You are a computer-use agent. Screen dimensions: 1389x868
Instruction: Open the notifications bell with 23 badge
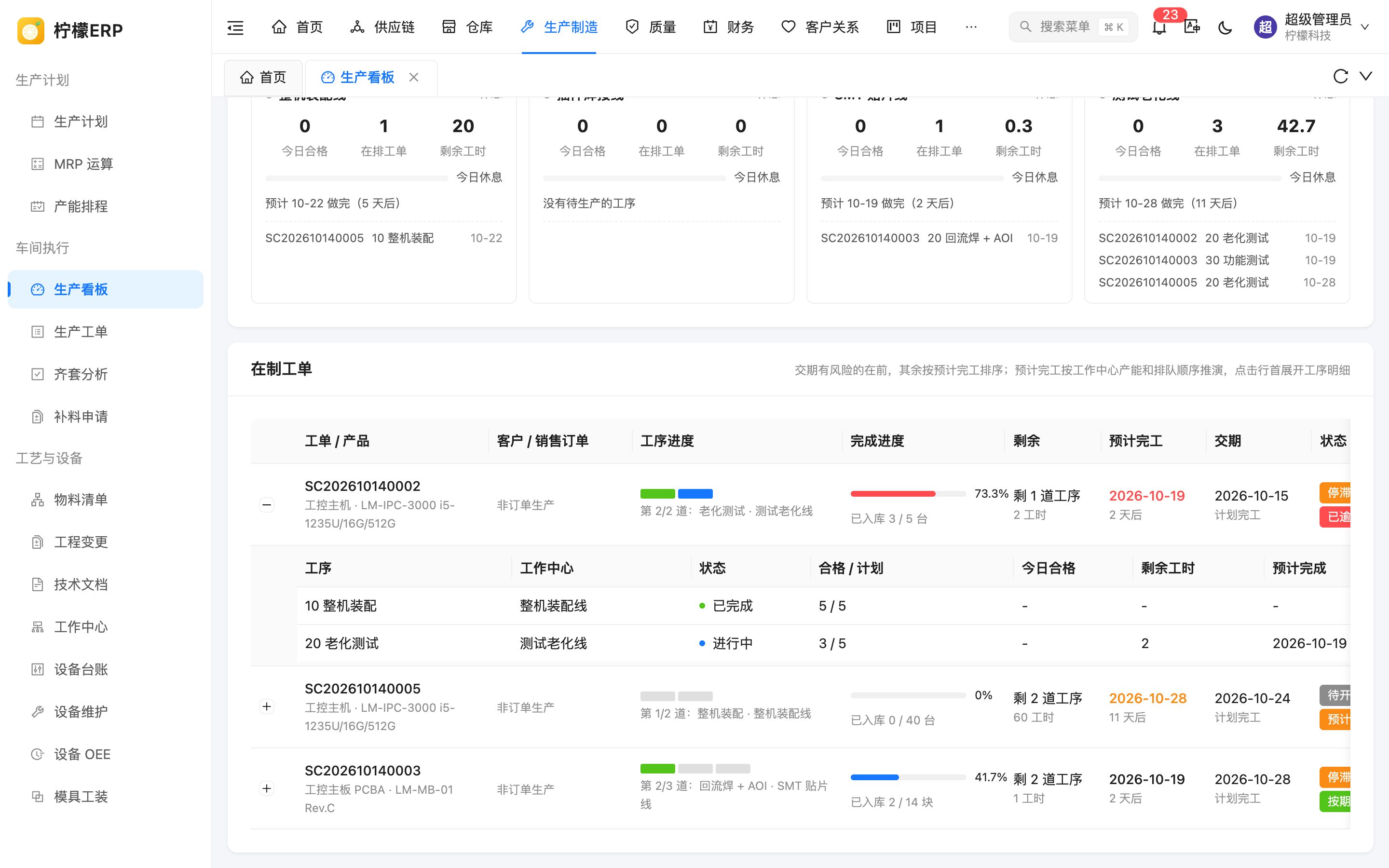pyautogui.click(x=1159, y=27)
